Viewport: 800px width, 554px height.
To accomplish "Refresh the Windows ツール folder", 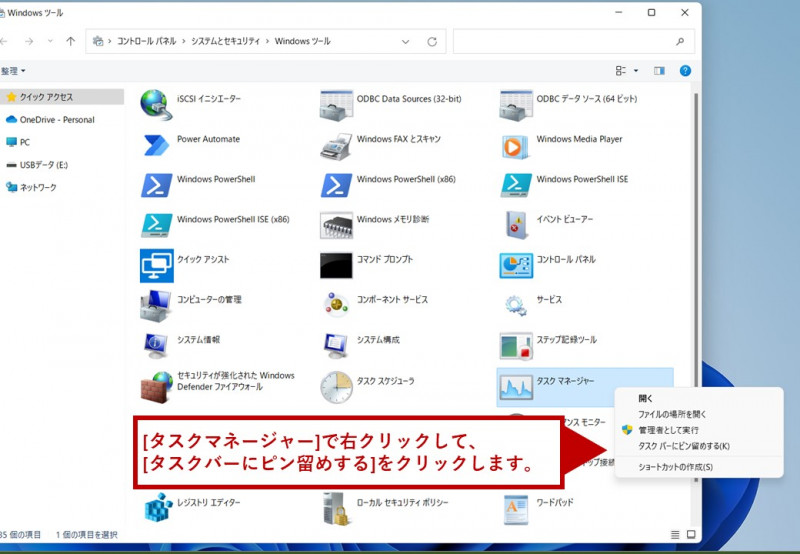I will tap(432, 42).
